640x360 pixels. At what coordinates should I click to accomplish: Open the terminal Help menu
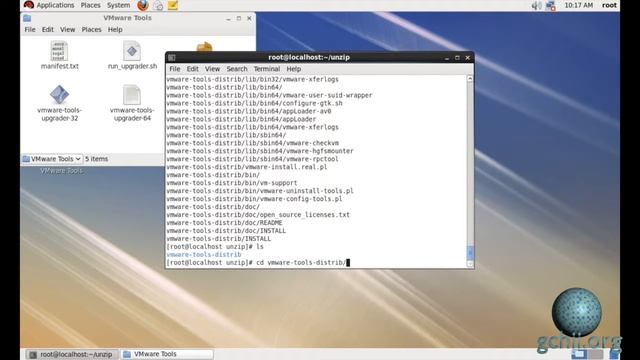[293, 69]
